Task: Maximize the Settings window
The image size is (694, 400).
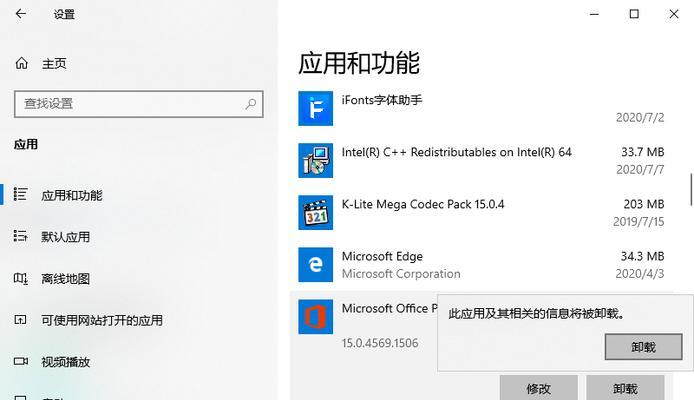Action: pos(634,14)
